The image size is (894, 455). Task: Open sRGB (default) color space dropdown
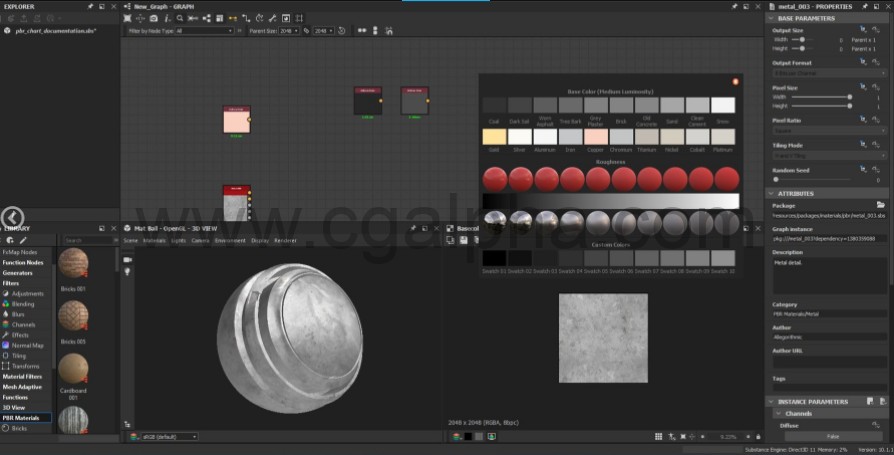coord(169,436)
